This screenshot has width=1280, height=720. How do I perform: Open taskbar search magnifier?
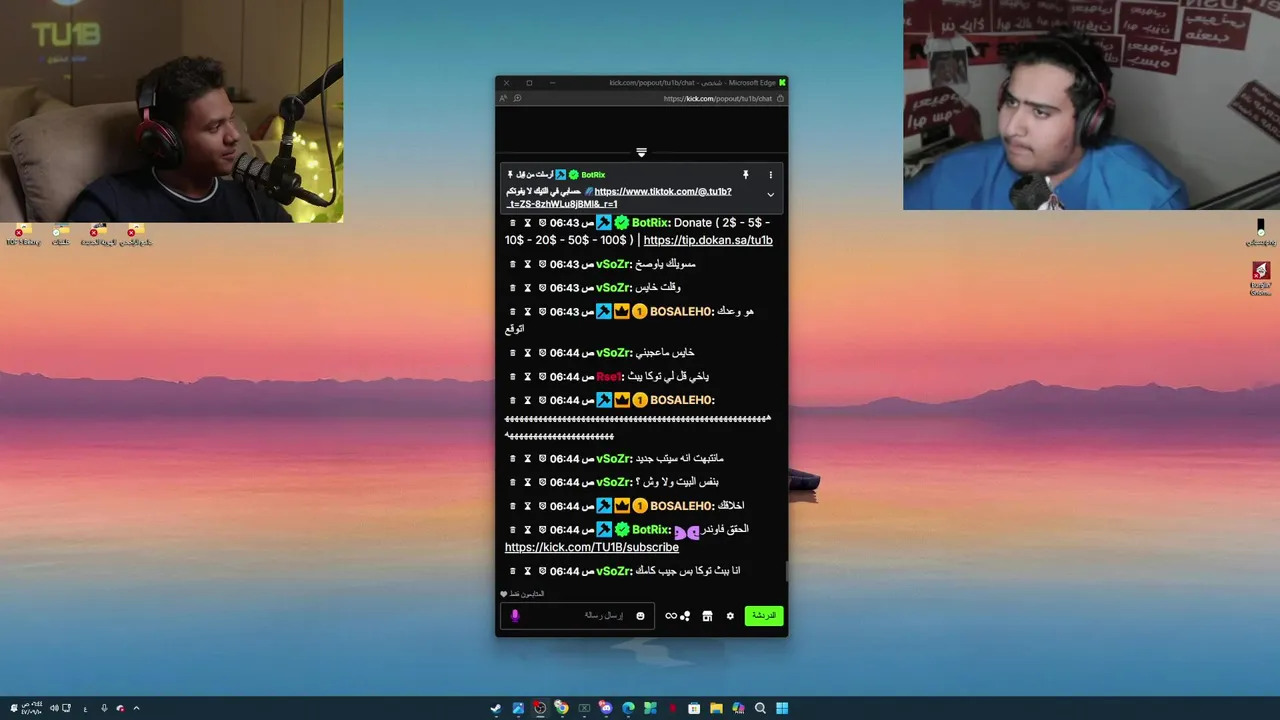[x=760, y=708]
